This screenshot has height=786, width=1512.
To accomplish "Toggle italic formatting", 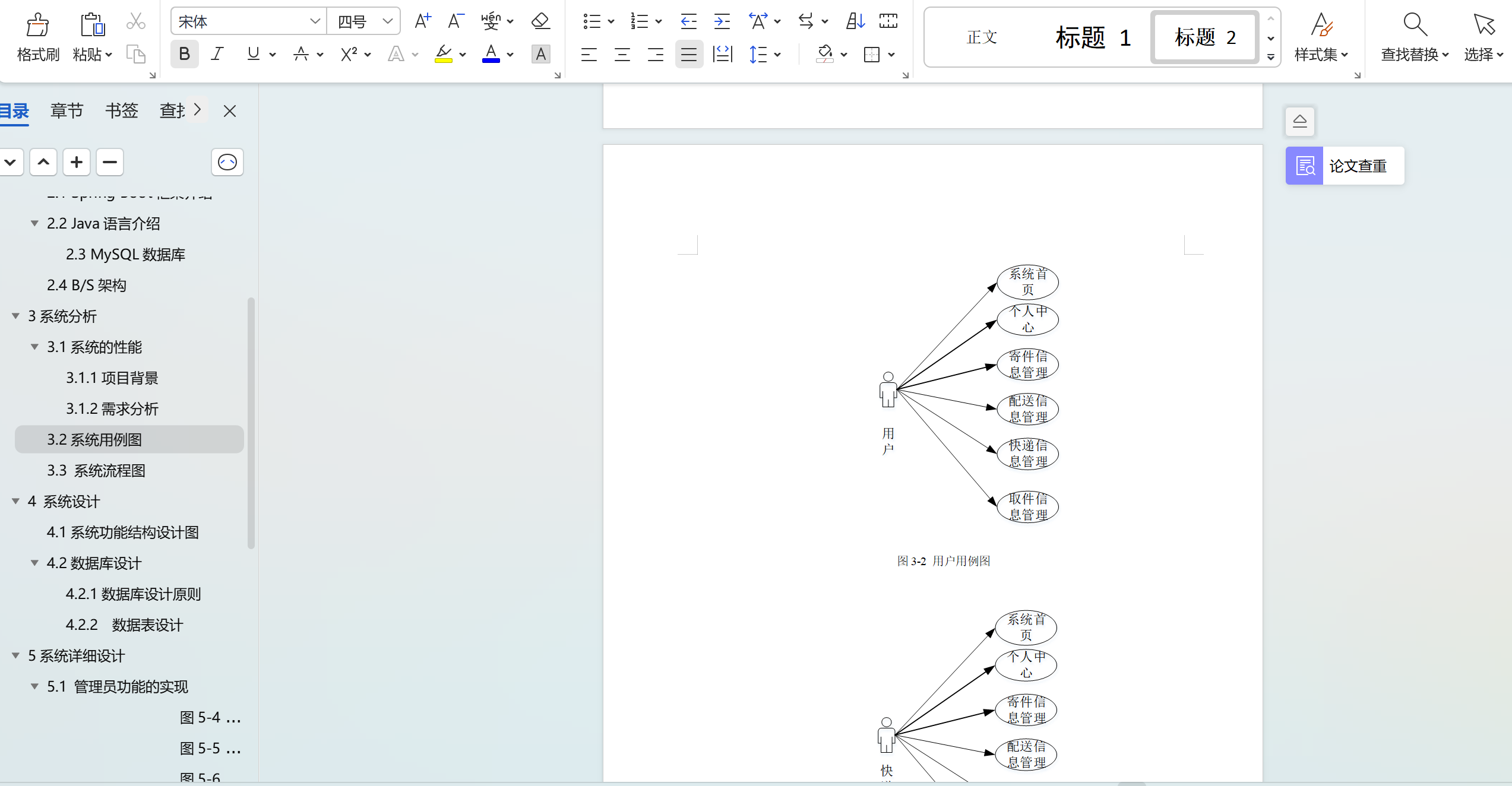I will click(x=217, y=55).
